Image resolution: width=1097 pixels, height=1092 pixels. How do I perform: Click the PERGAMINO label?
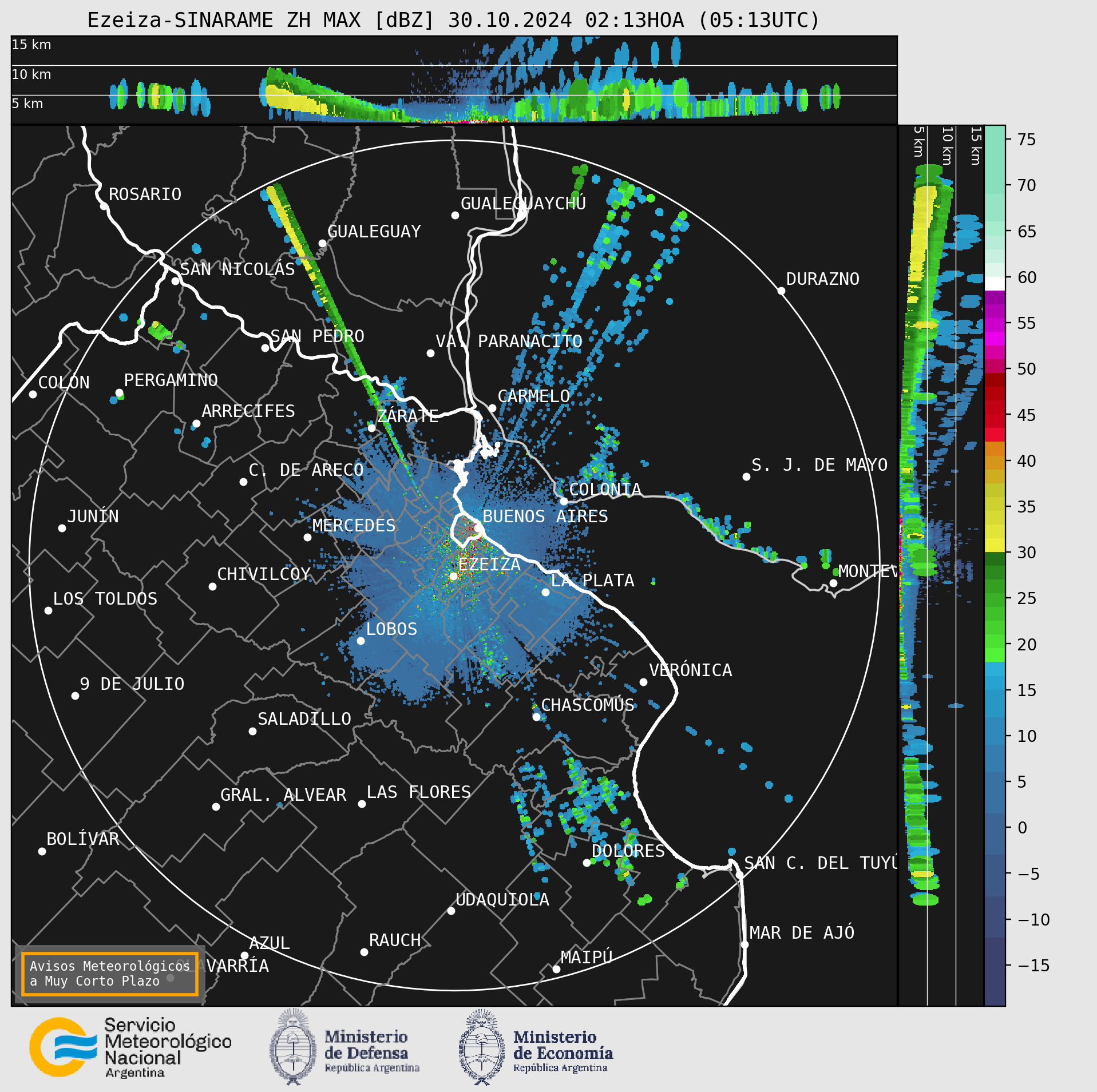point(171,380)
